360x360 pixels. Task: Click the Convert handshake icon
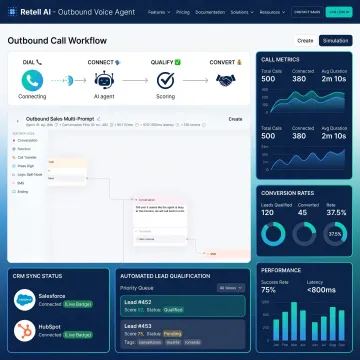coord(226,80)
